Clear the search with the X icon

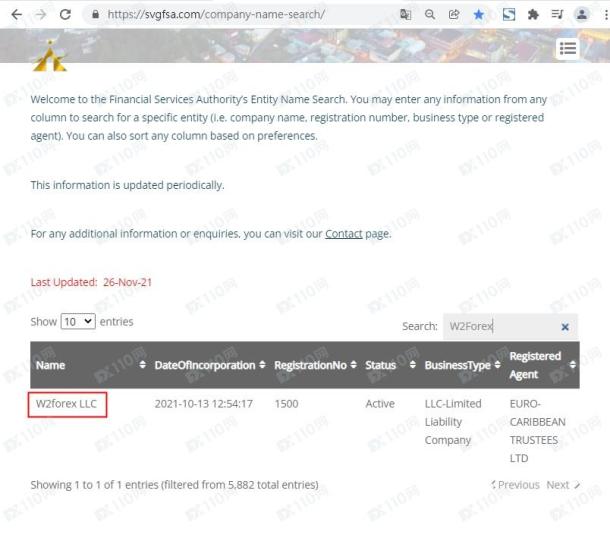coord(565,327)
